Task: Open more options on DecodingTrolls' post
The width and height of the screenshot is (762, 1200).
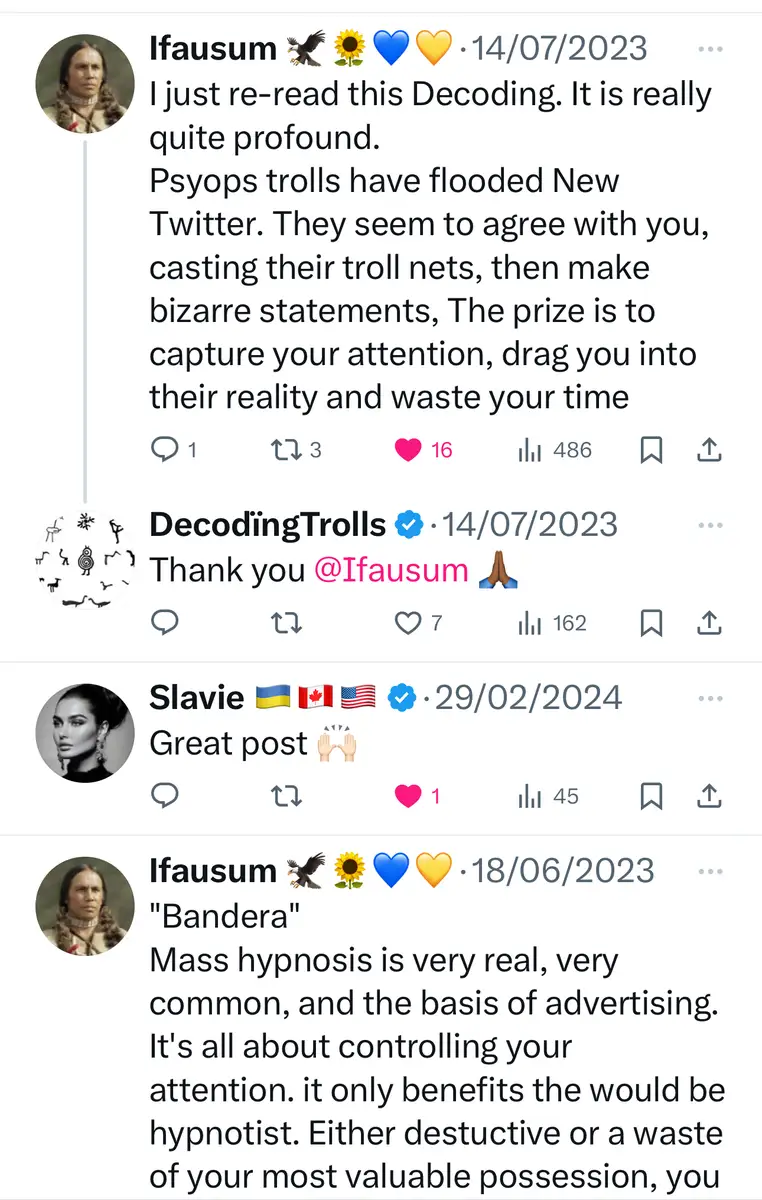Action: tap(709, 525)
